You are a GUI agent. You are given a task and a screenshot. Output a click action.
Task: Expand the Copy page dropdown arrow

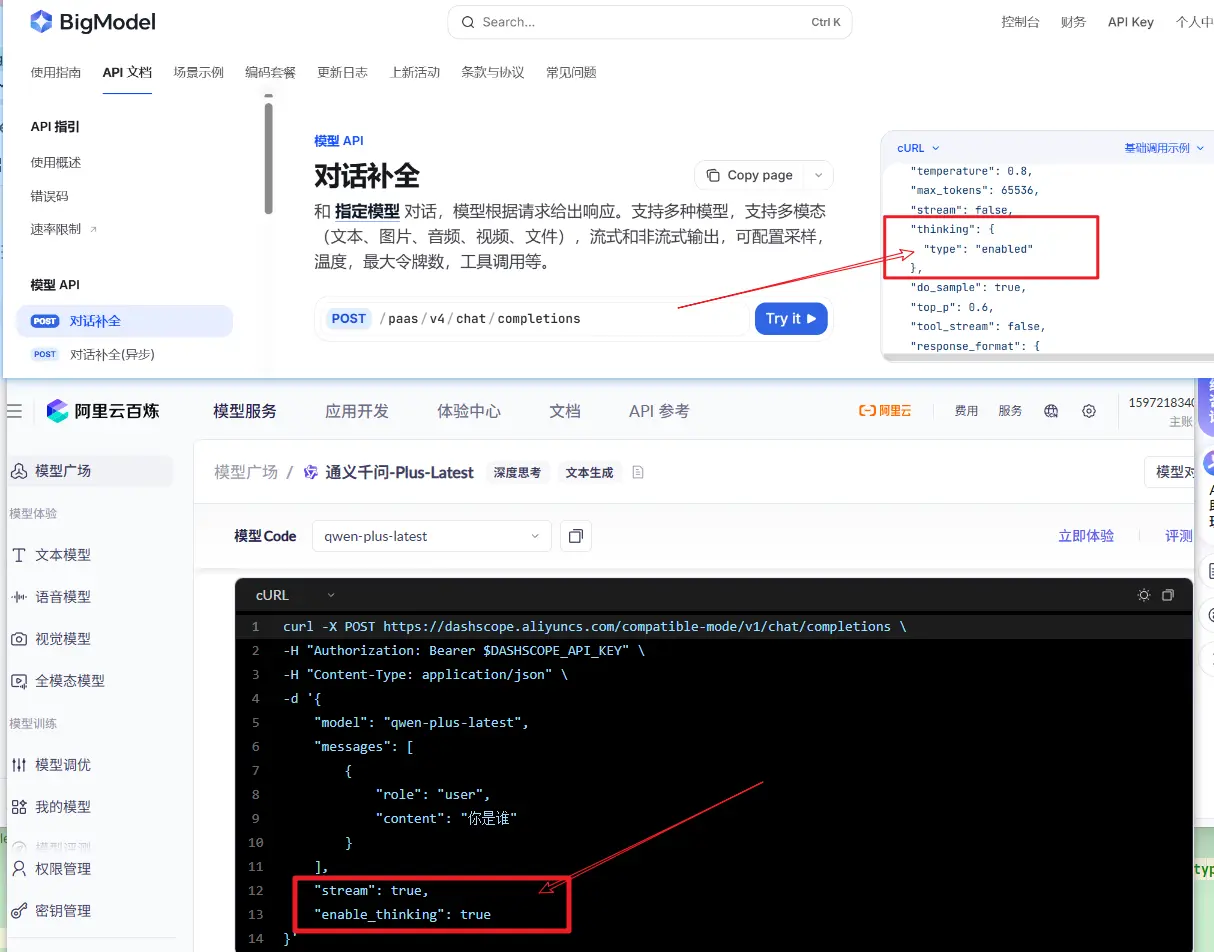pyautogui.click(x=818, y=175)
